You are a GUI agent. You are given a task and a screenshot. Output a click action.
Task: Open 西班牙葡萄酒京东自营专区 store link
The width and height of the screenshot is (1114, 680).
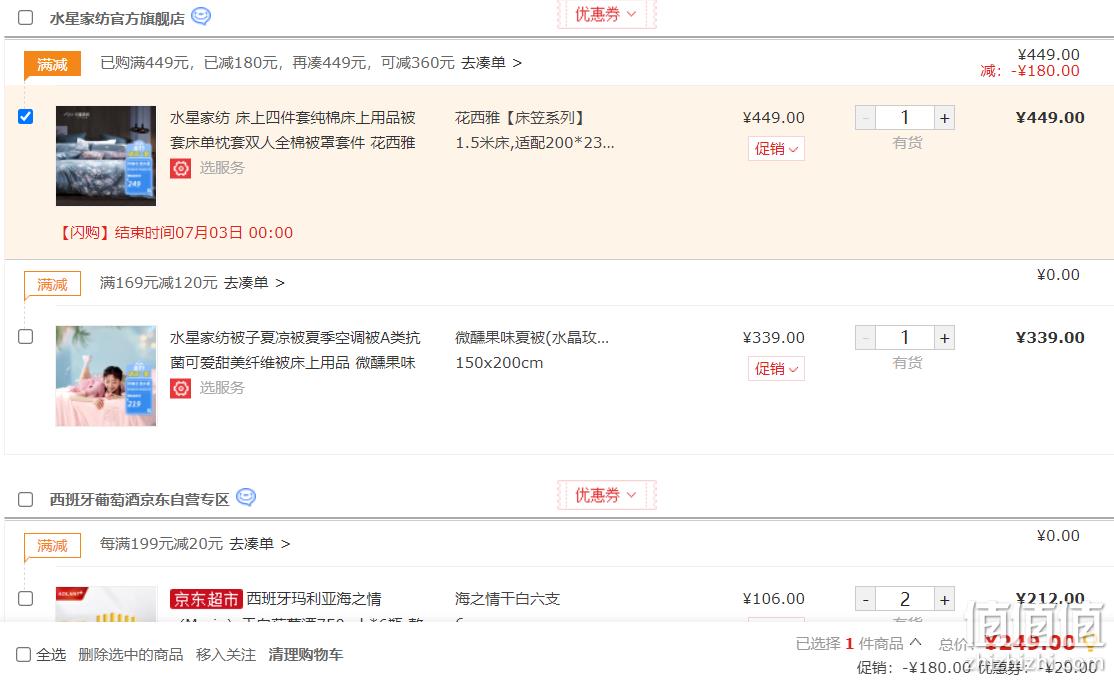(x=139, y=500)
